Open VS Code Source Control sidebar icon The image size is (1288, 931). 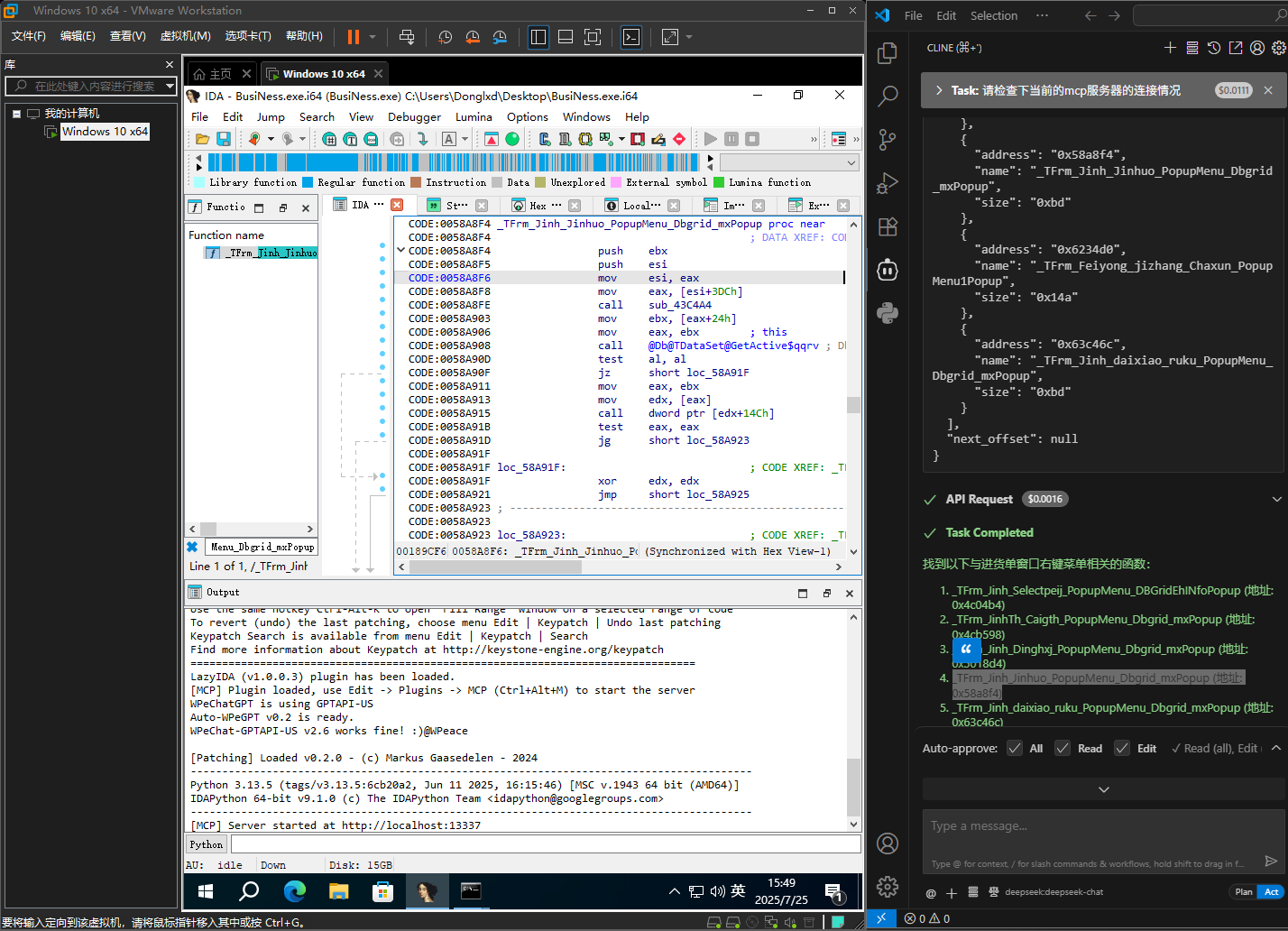click(888, 138)
